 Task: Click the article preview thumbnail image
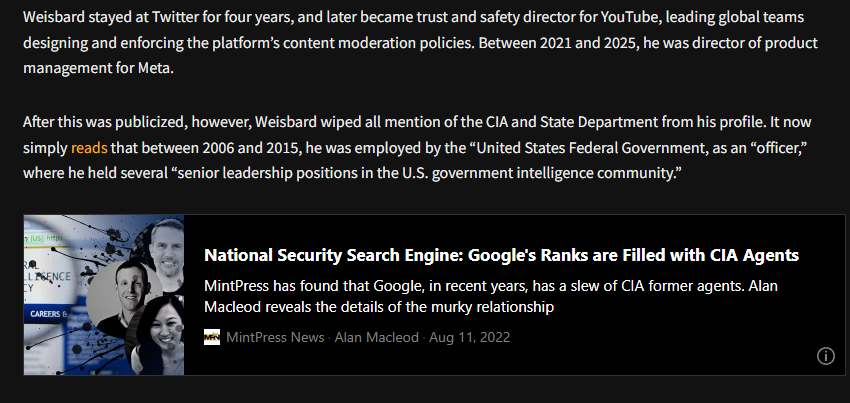pyautogui.click(x=104, y=295)
